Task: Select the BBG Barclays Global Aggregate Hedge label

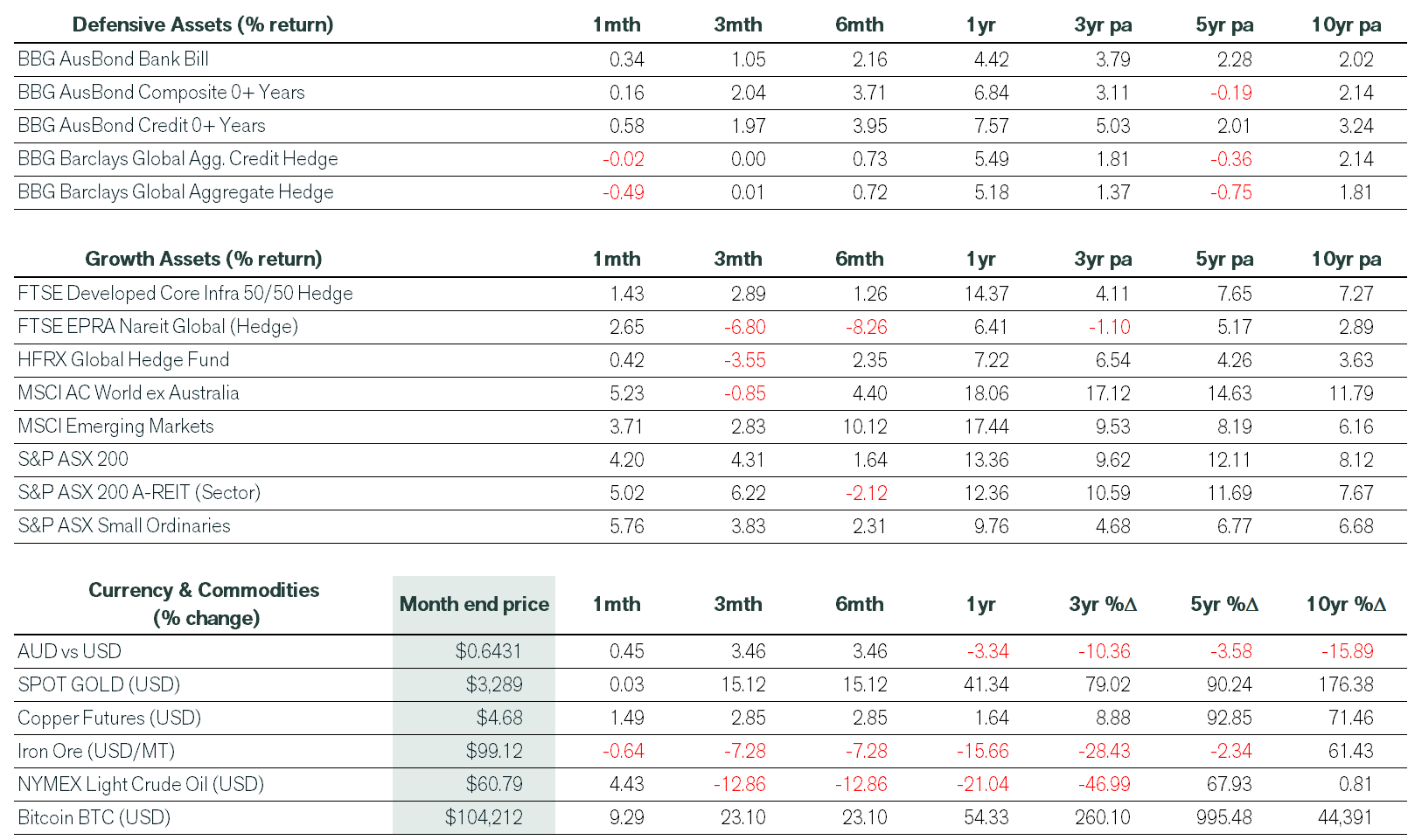Action: coord(176,192)
